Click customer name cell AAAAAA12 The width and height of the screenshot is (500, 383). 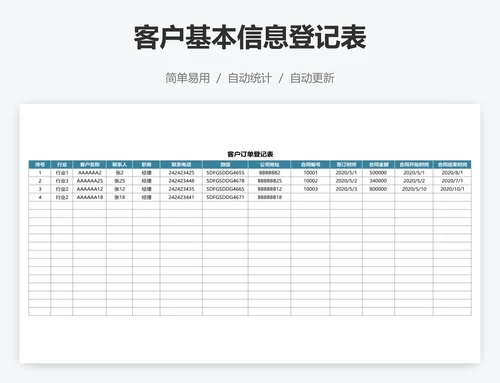click(89, 189)
